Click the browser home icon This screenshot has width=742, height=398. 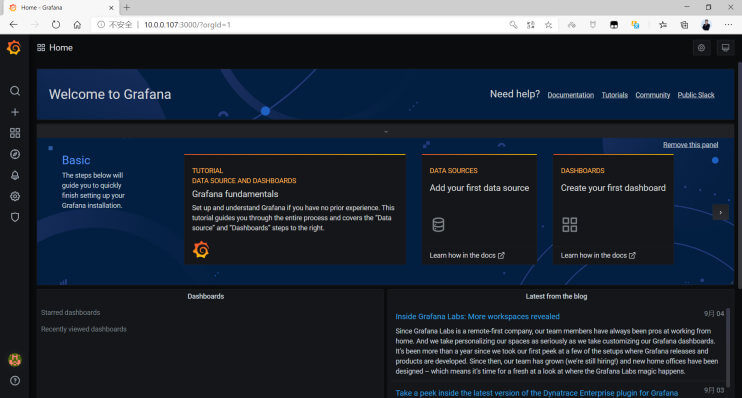[x=77, y=25]
